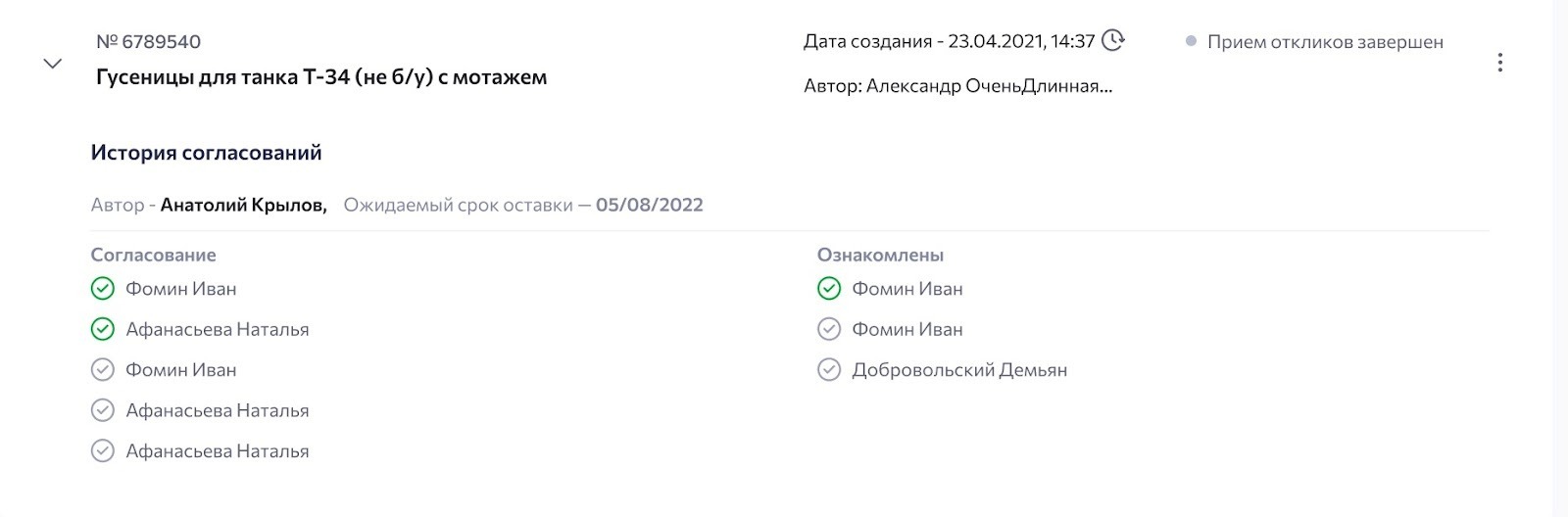Select request number № 6789540
The height and width of the screenshot is (517, 1568).
click(148, 41)
